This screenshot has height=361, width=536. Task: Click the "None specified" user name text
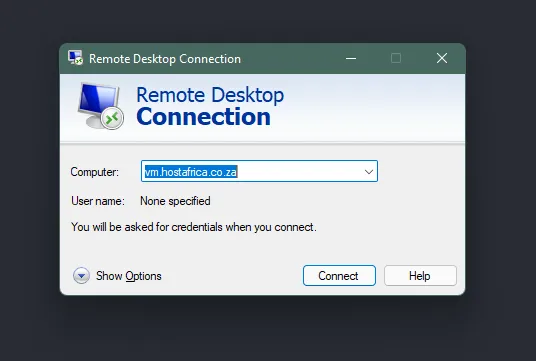(x=175, y=201)
